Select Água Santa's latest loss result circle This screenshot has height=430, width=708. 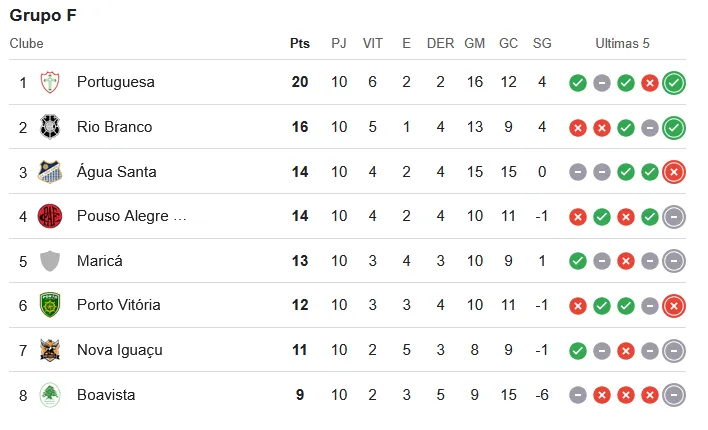pos(674,172)
